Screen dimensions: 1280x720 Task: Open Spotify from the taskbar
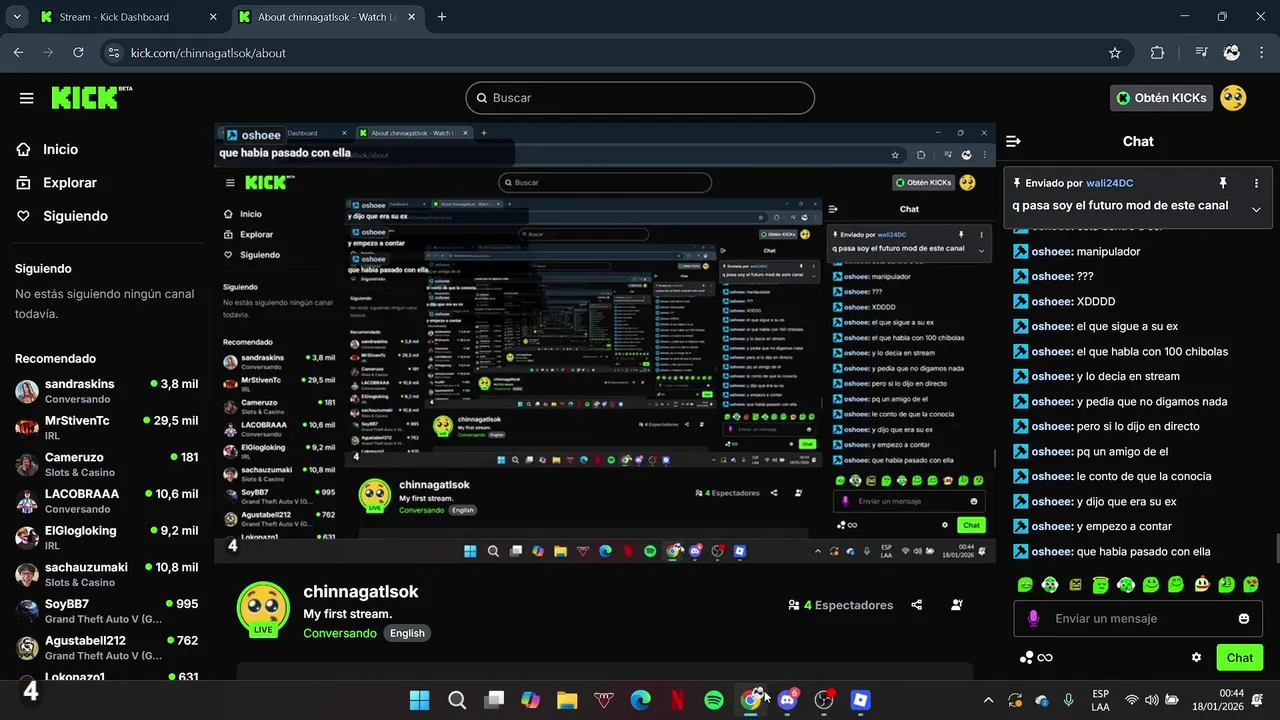(x=714, y=700)
